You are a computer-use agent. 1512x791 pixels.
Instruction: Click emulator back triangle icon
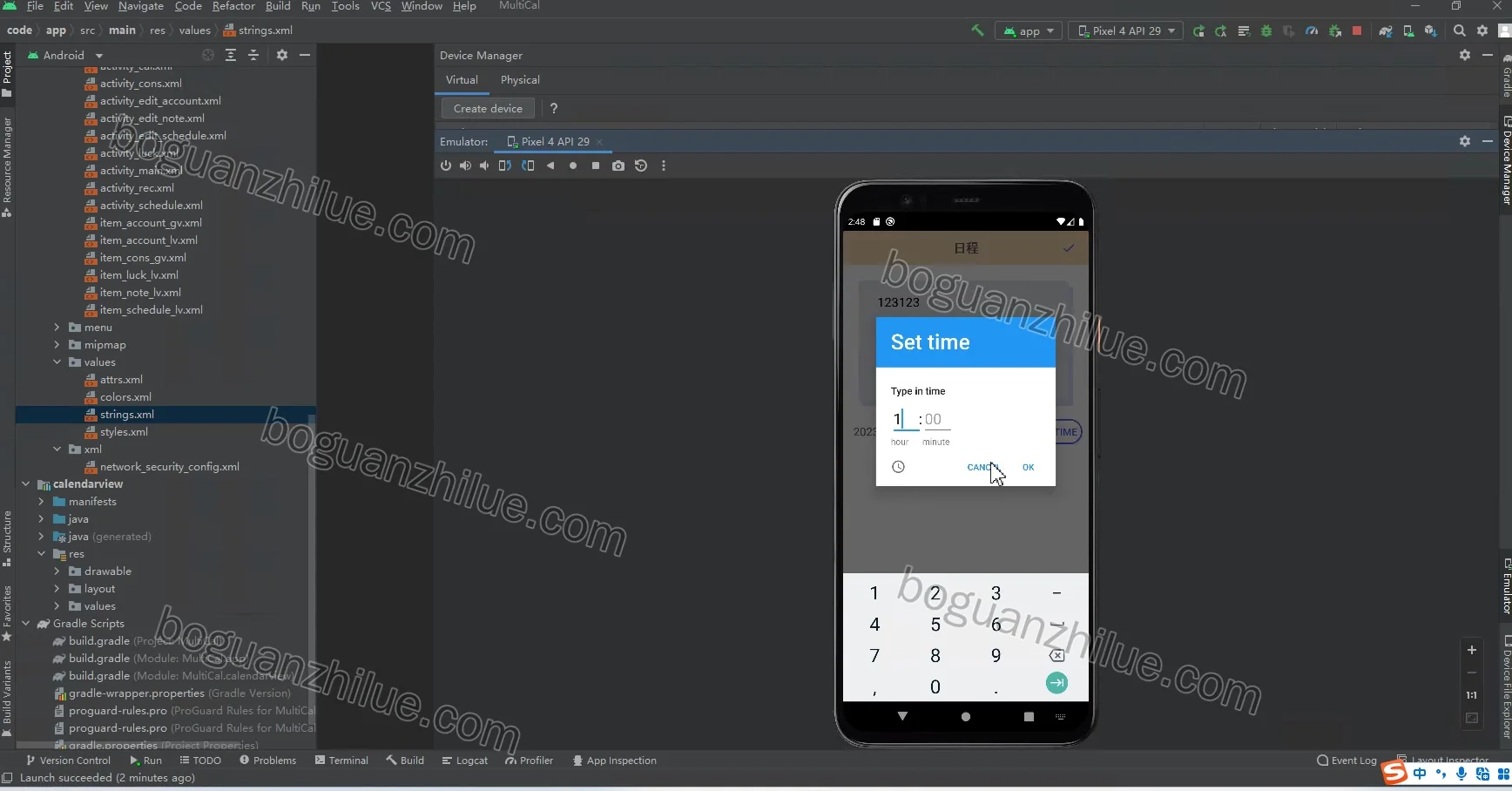pos(550,166)
